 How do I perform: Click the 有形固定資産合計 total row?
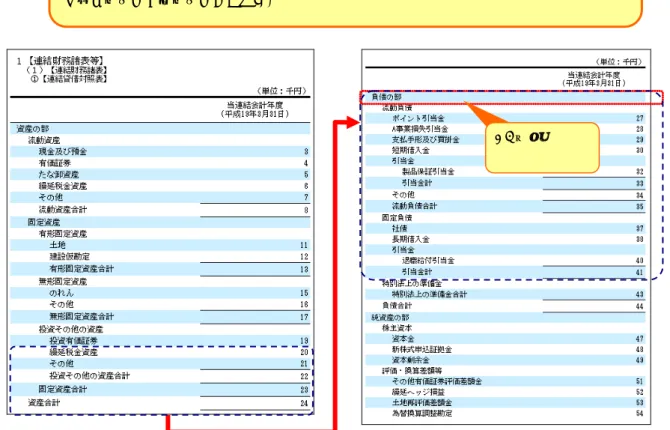(x=160, y=269)
